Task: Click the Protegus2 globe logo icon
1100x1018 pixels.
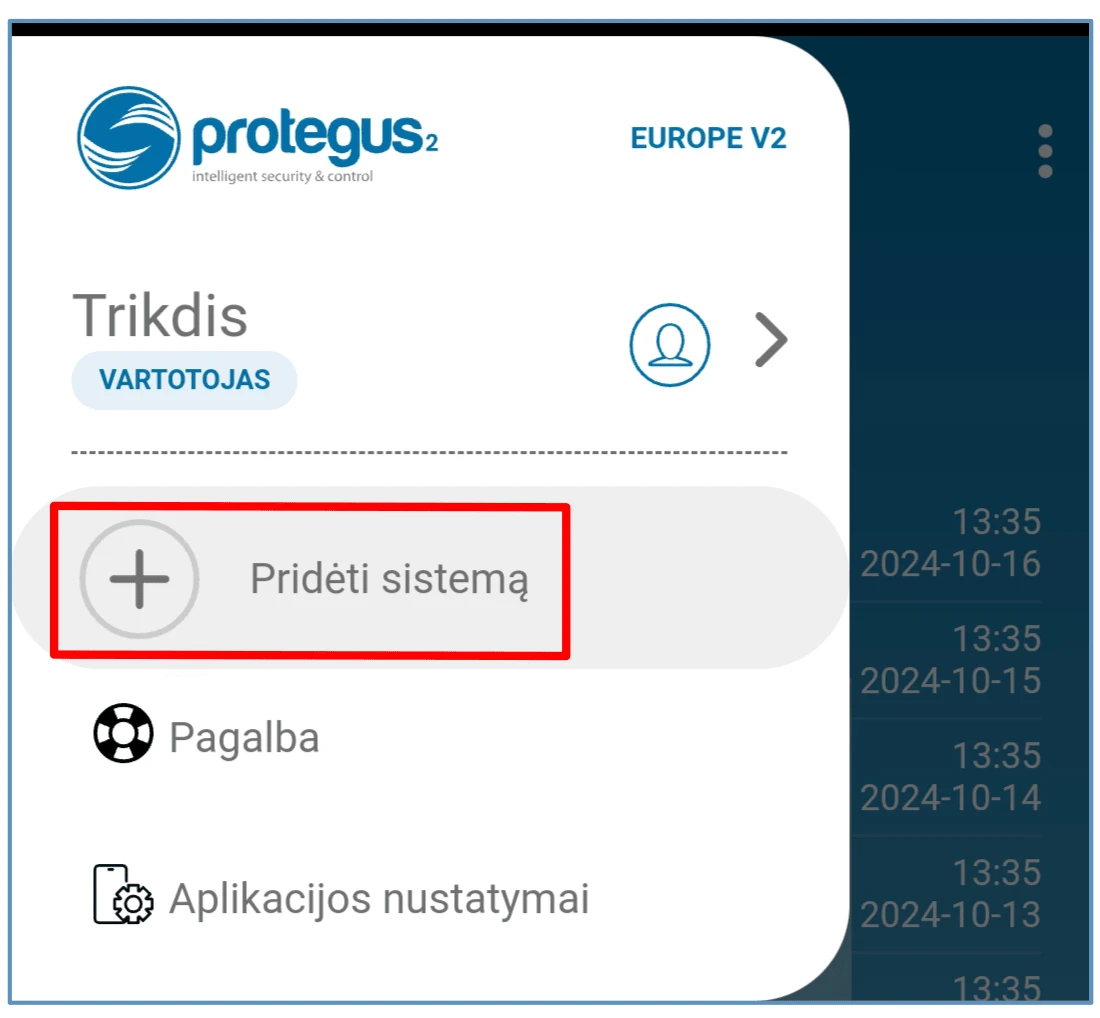Action: (x=128, y=138)
